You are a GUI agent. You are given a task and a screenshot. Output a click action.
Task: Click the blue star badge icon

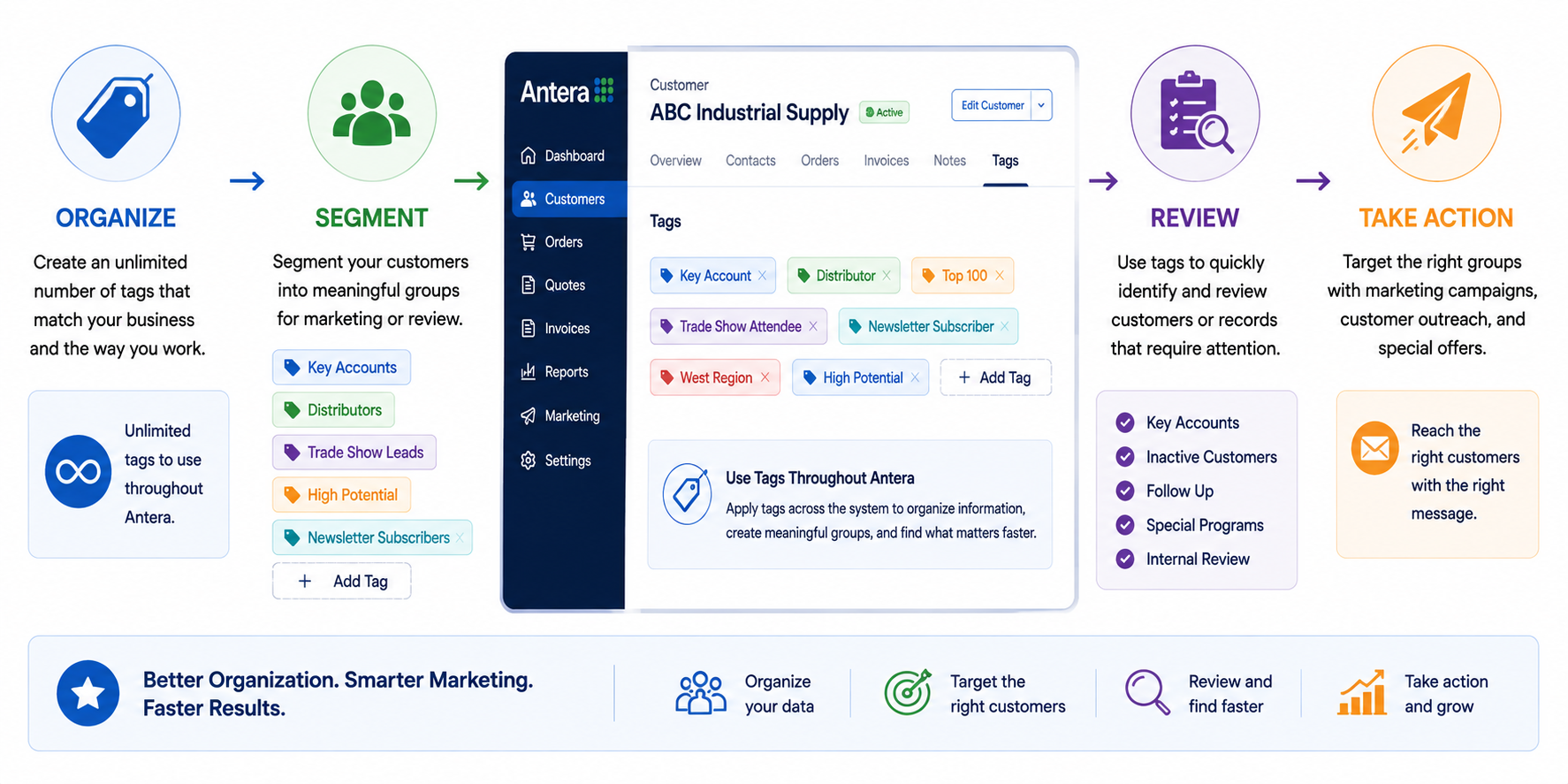pyautogui.click(x=88, y=694)
